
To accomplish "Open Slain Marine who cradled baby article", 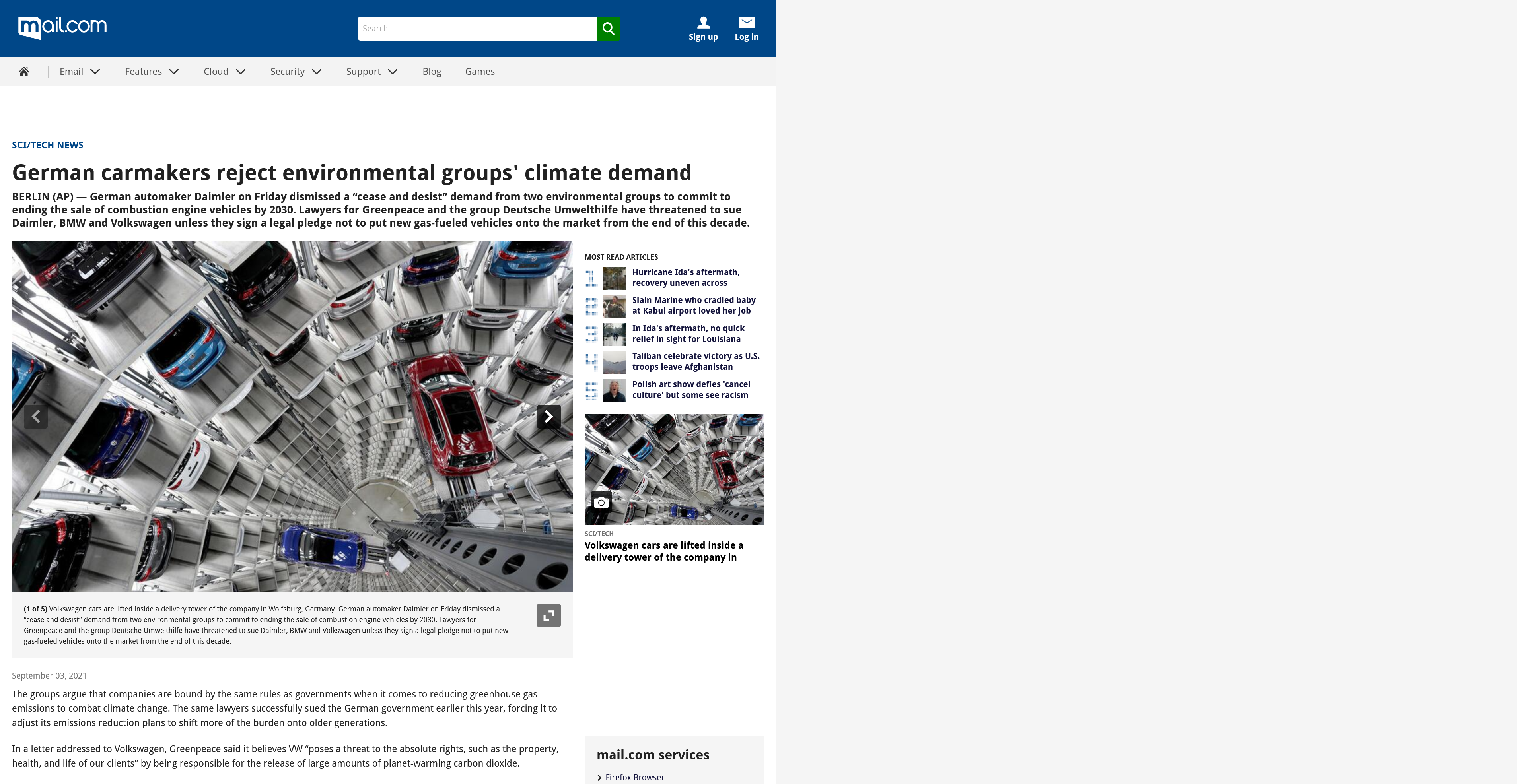I will point(694,305).
